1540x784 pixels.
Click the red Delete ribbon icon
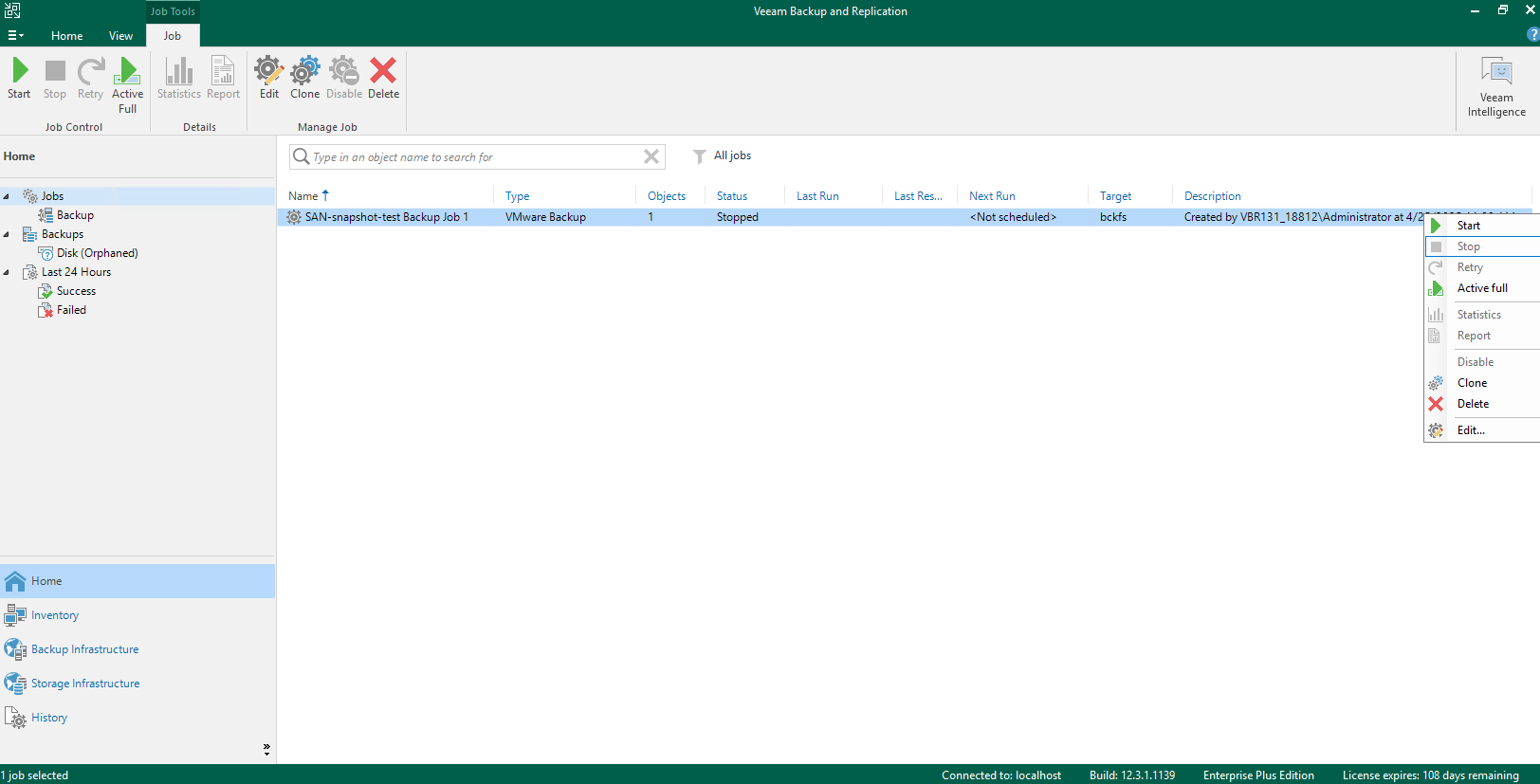(383, 71)
